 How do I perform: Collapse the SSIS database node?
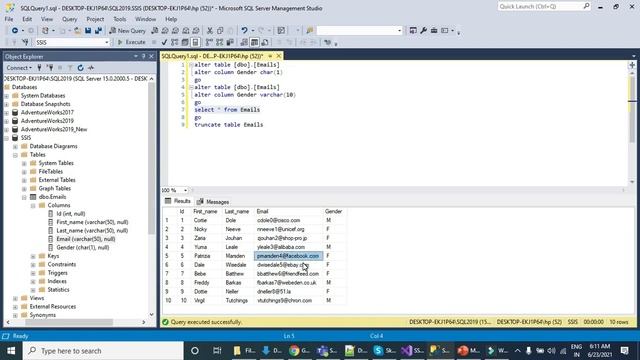(7, 138)
